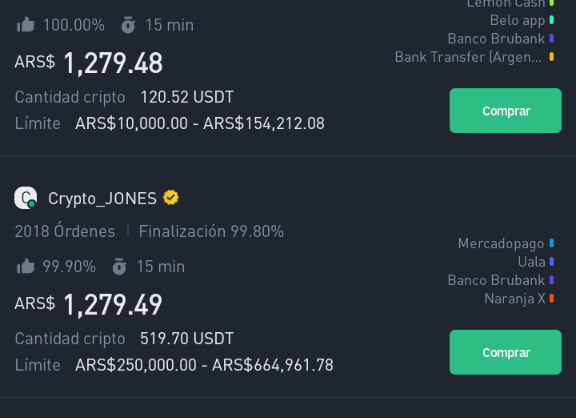
Task: Click the blue Mercadopago color marker
Action: pyautogui.click(x=551, y=243)
